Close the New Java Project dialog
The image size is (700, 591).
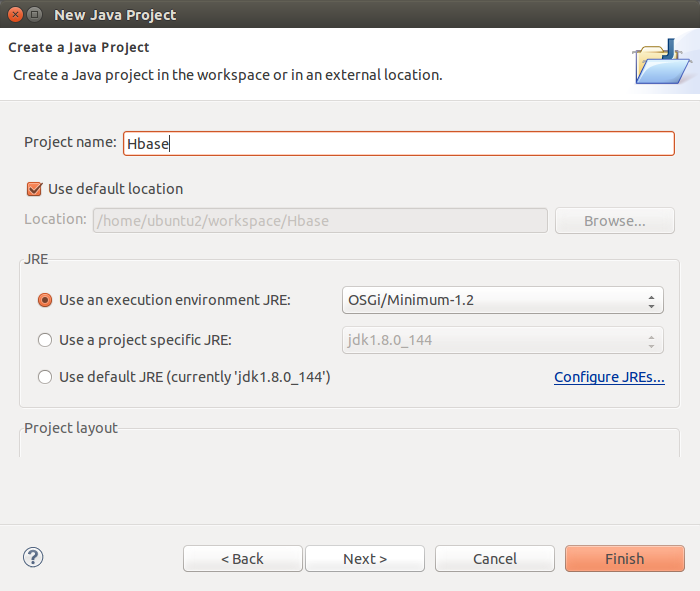click(14, 15)
